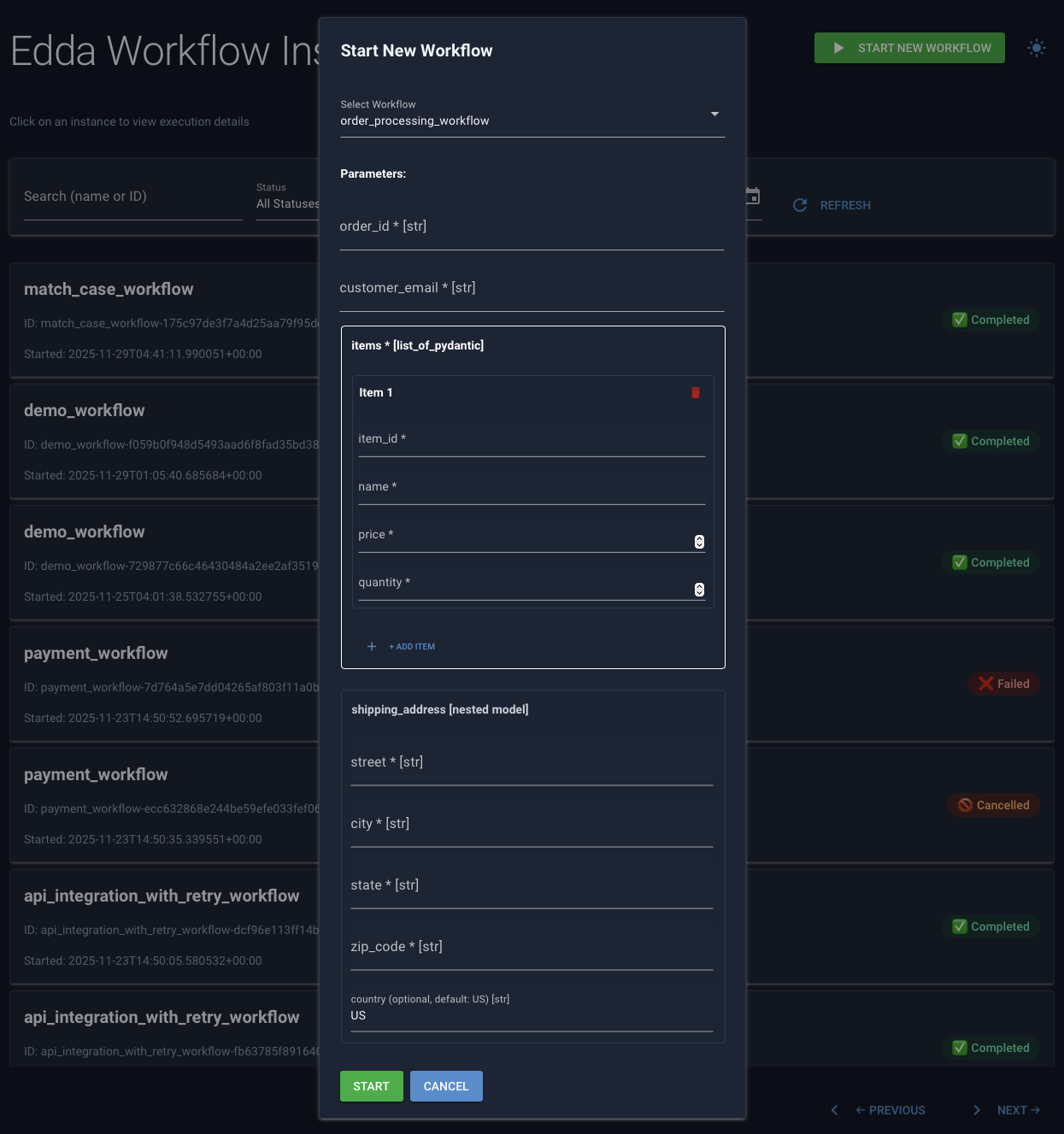Go to the Next page
Viewport: 1064px width, 1134px height.
[x=1017, y=1110]
